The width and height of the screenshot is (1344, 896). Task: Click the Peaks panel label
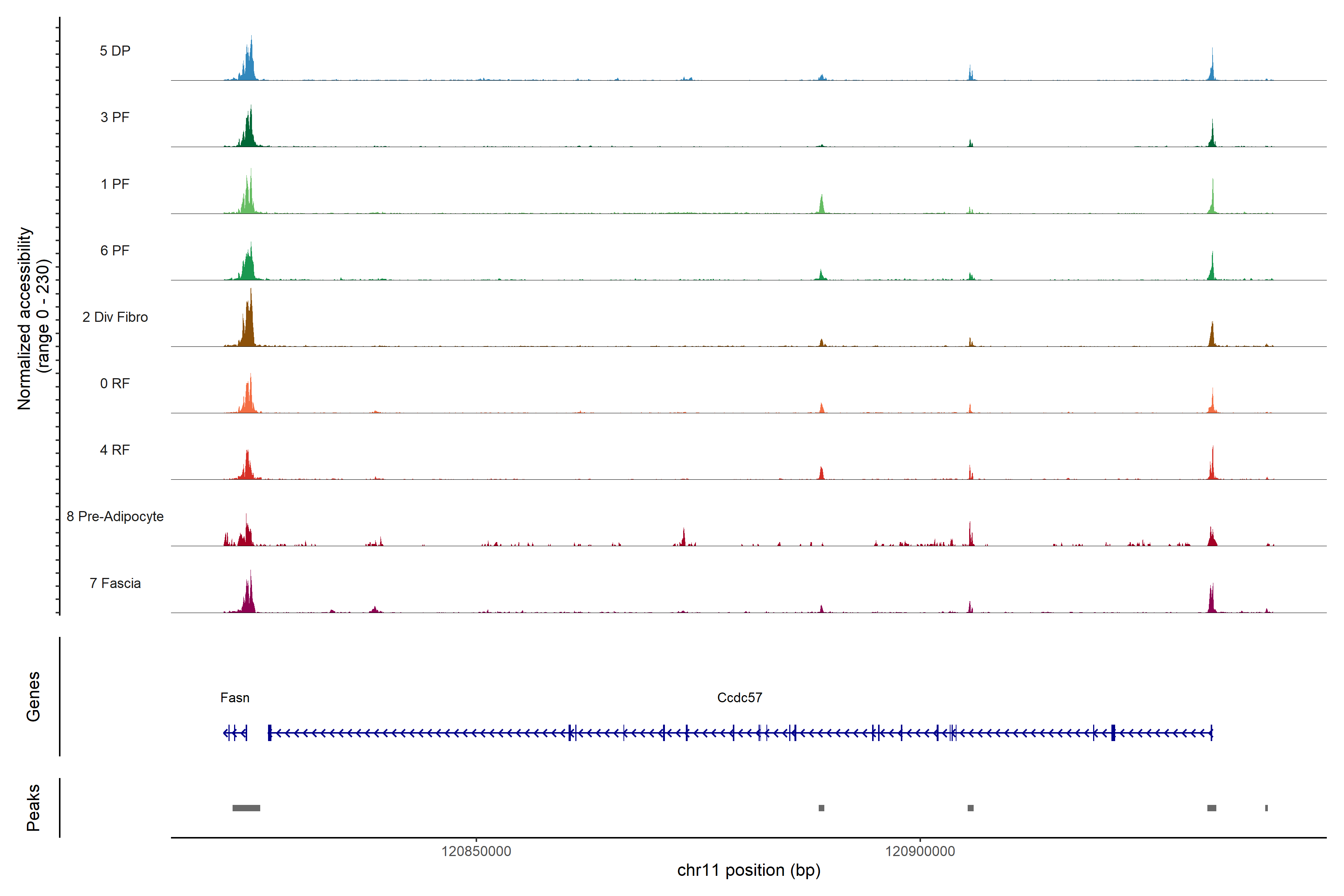coord(33,808)
